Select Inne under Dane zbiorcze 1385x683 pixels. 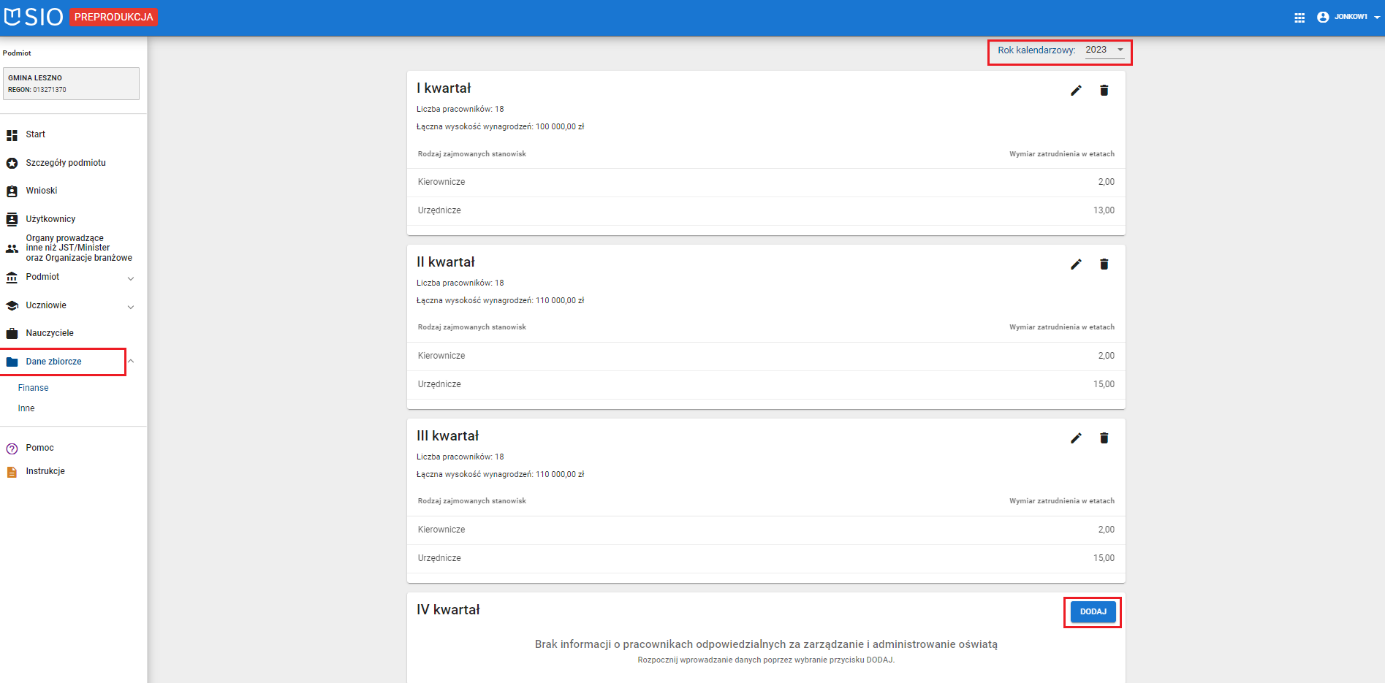[x=26, y=408]
